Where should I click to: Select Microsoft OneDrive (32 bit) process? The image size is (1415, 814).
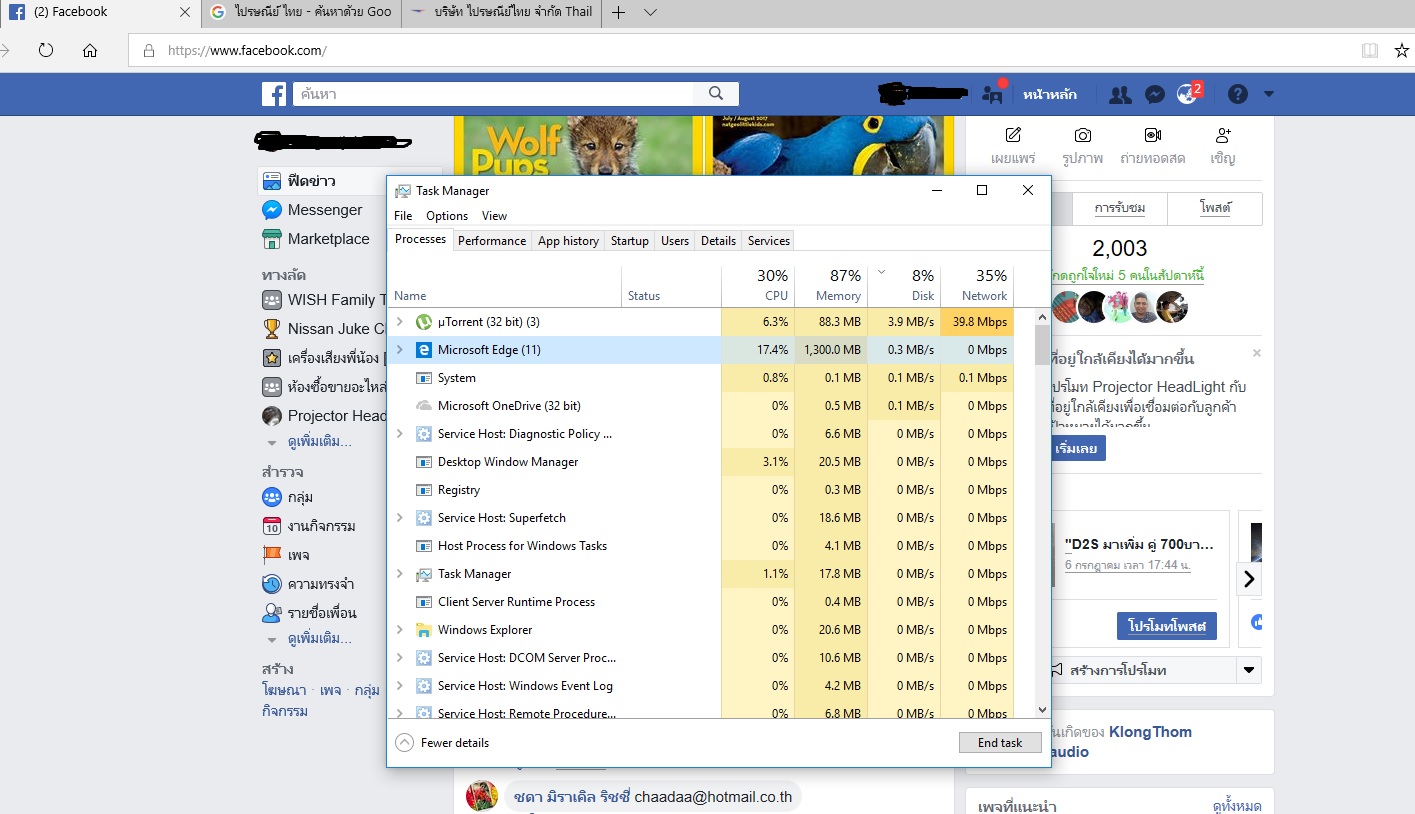509,406
